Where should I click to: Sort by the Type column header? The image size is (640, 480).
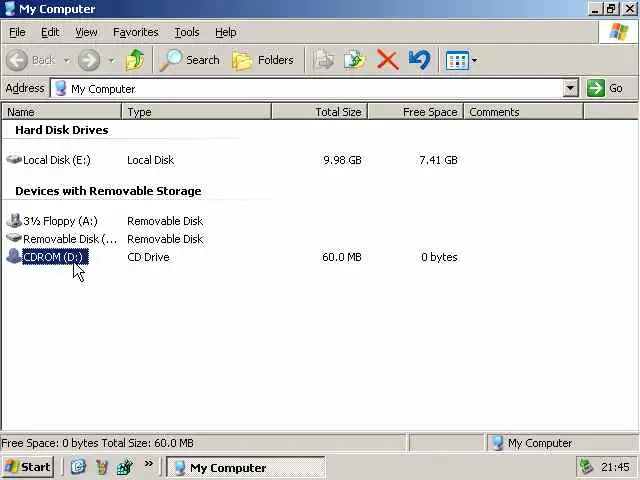click(197, 112)
